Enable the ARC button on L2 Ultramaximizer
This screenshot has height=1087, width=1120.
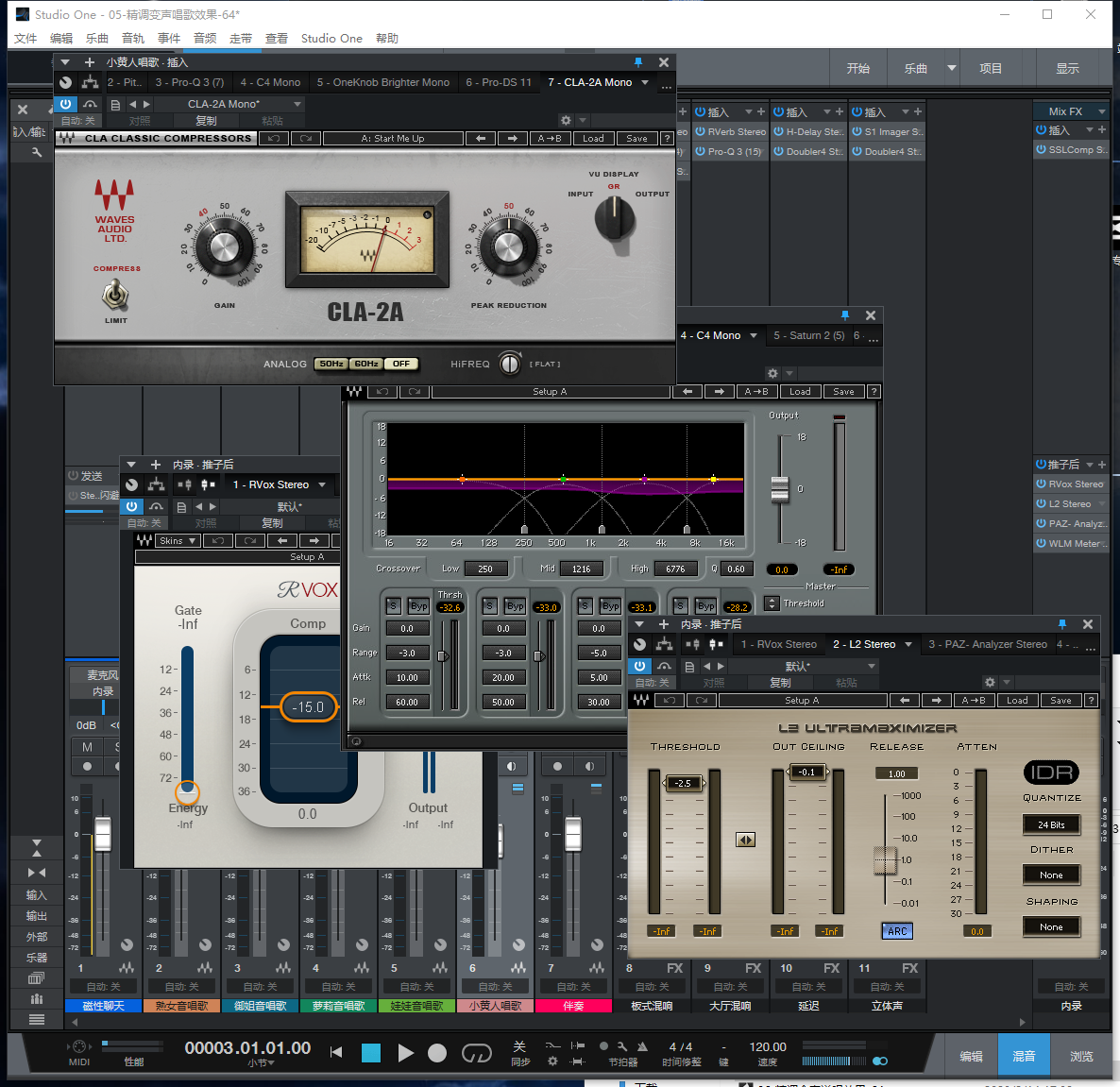click(x=896, y=931)
